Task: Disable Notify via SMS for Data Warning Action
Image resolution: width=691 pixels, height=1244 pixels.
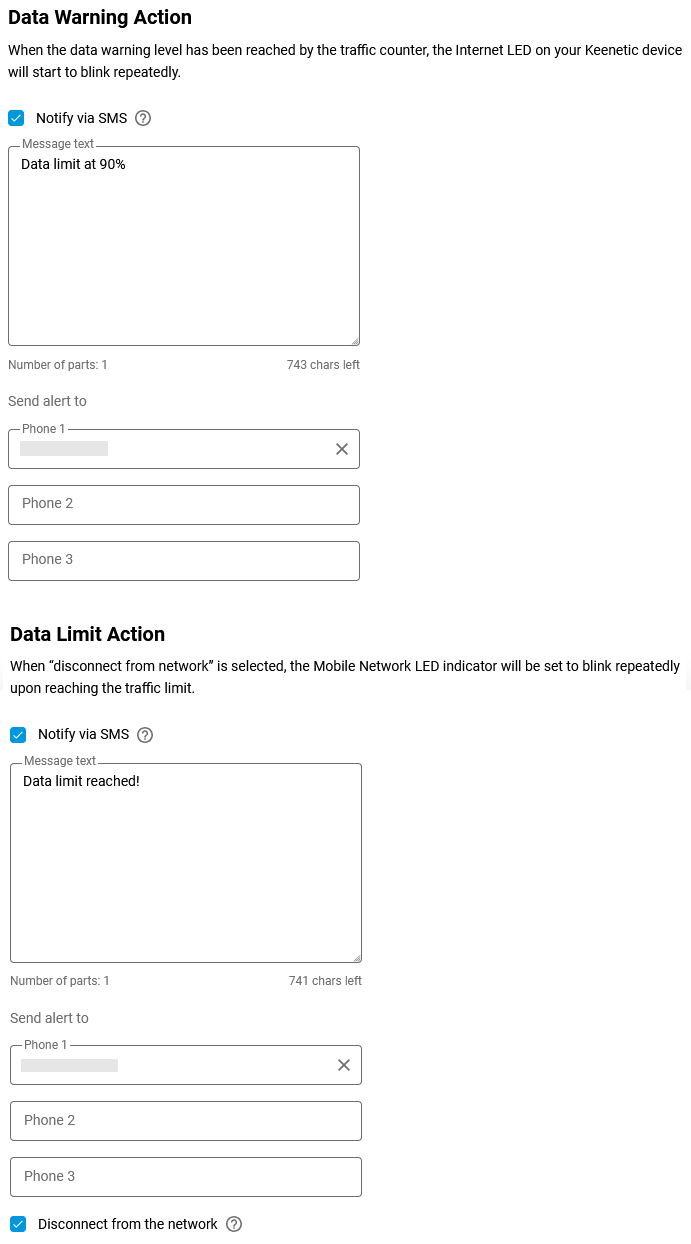Action: point(16,118)
